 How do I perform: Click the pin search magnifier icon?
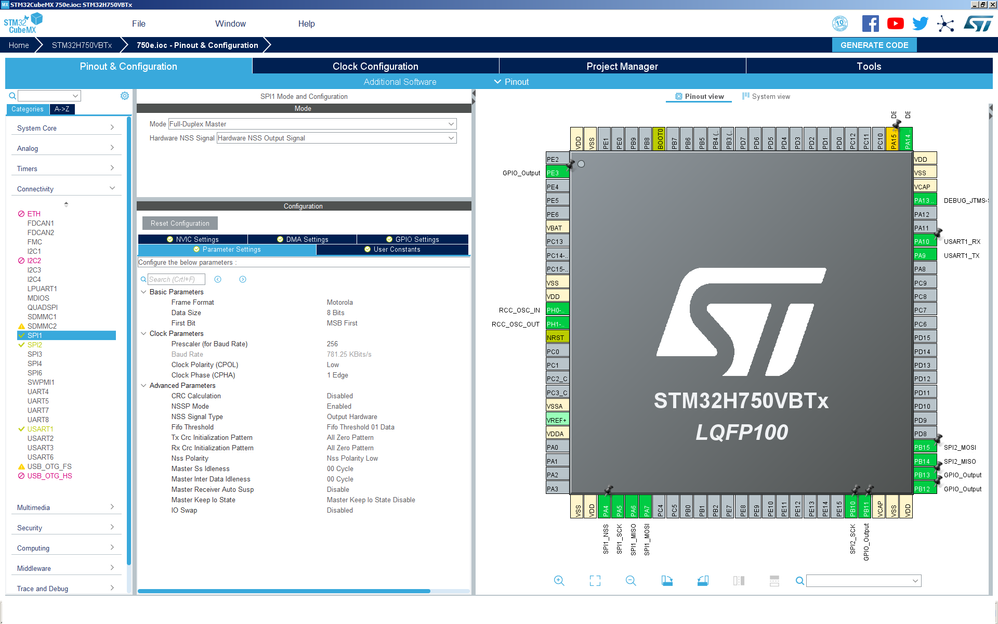[799, 581]
